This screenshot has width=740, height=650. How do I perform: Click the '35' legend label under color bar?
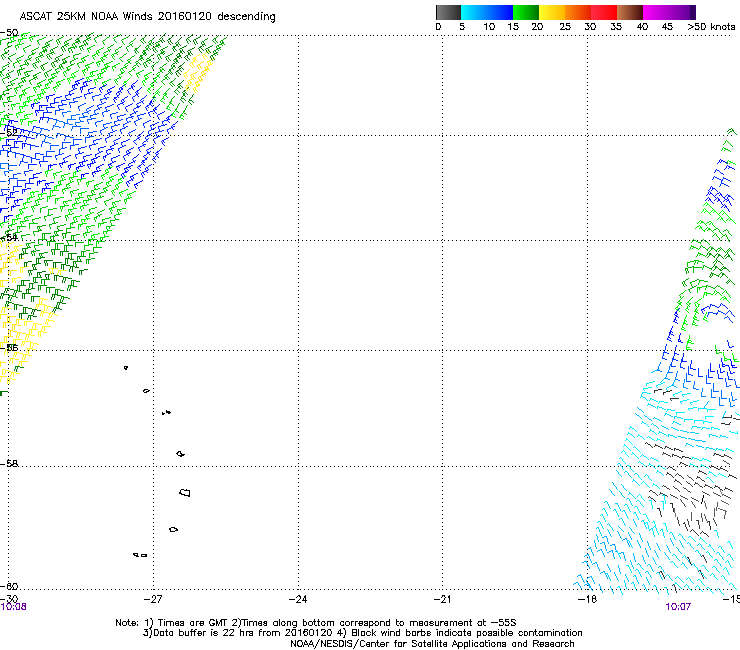click(616, 27)
